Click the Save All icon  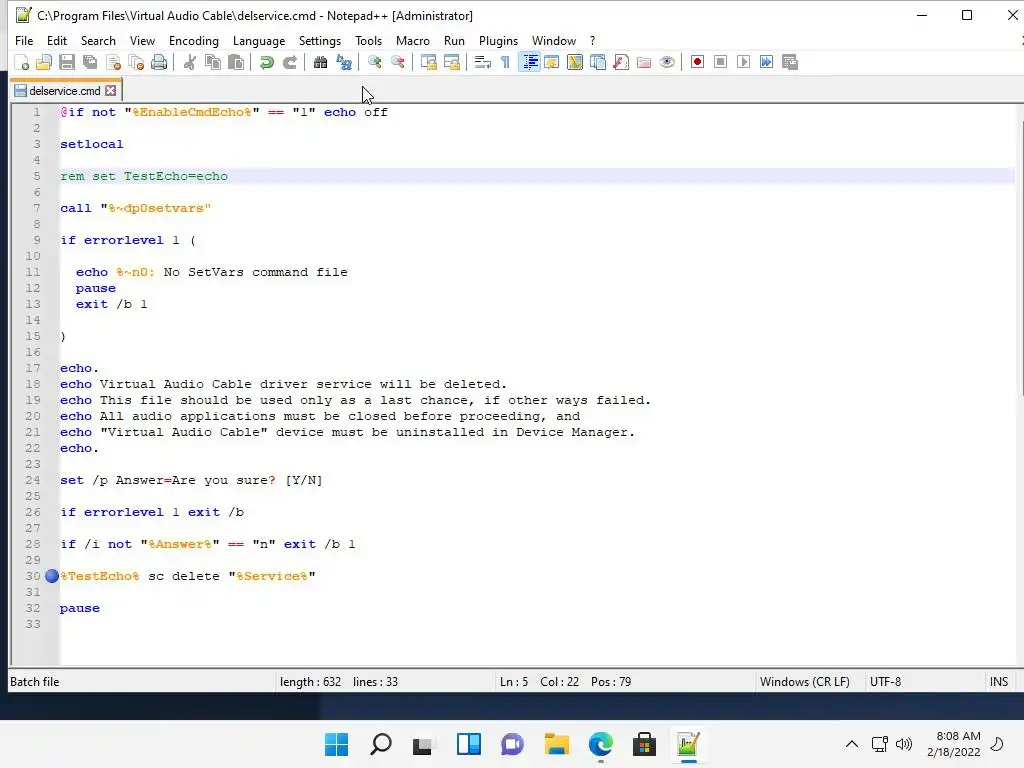(x=90, y=63)
